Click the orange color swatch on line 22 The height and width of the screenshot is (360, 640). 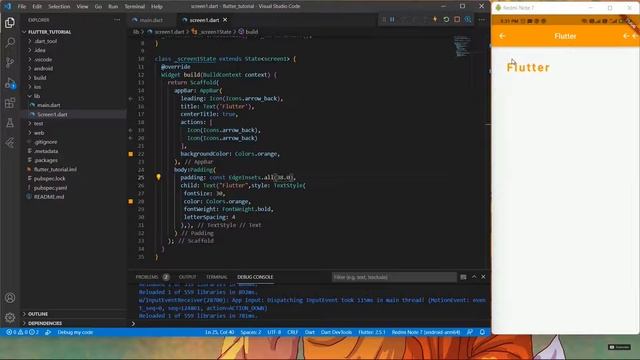tap(131, 154)
